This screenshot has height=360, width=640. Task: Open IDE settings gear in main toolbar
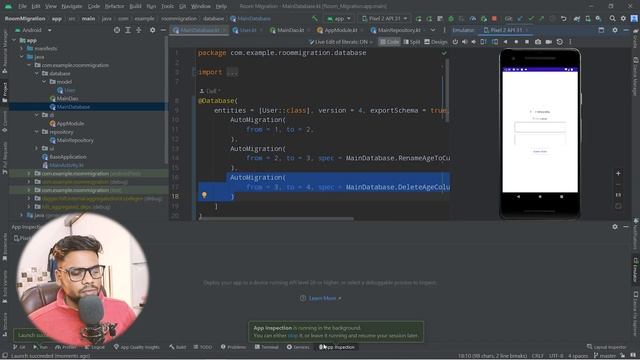tap(623, 18)
